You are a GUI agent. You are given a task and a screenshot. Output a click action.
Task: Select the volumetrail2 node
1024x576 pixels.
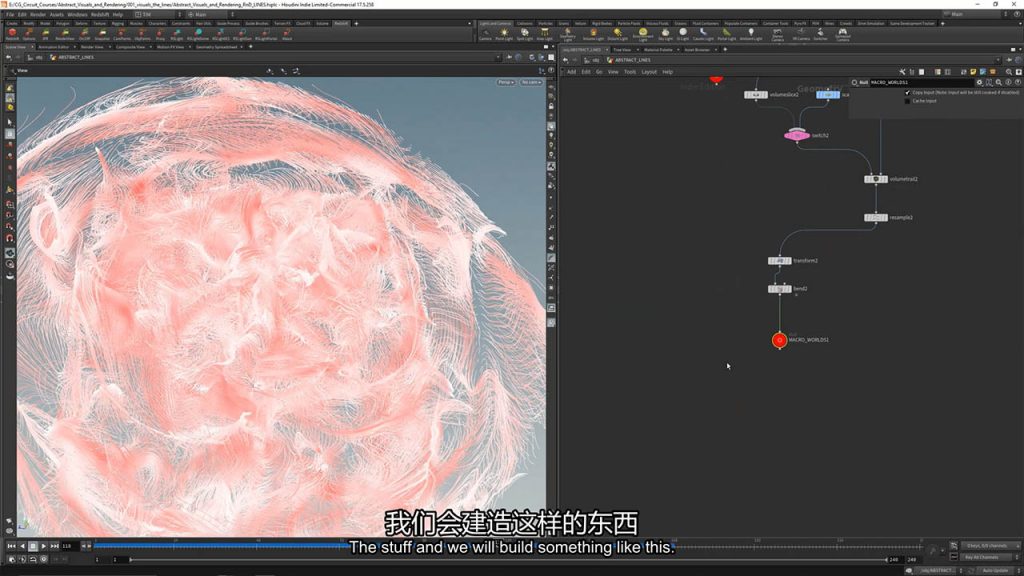[876, 179]
